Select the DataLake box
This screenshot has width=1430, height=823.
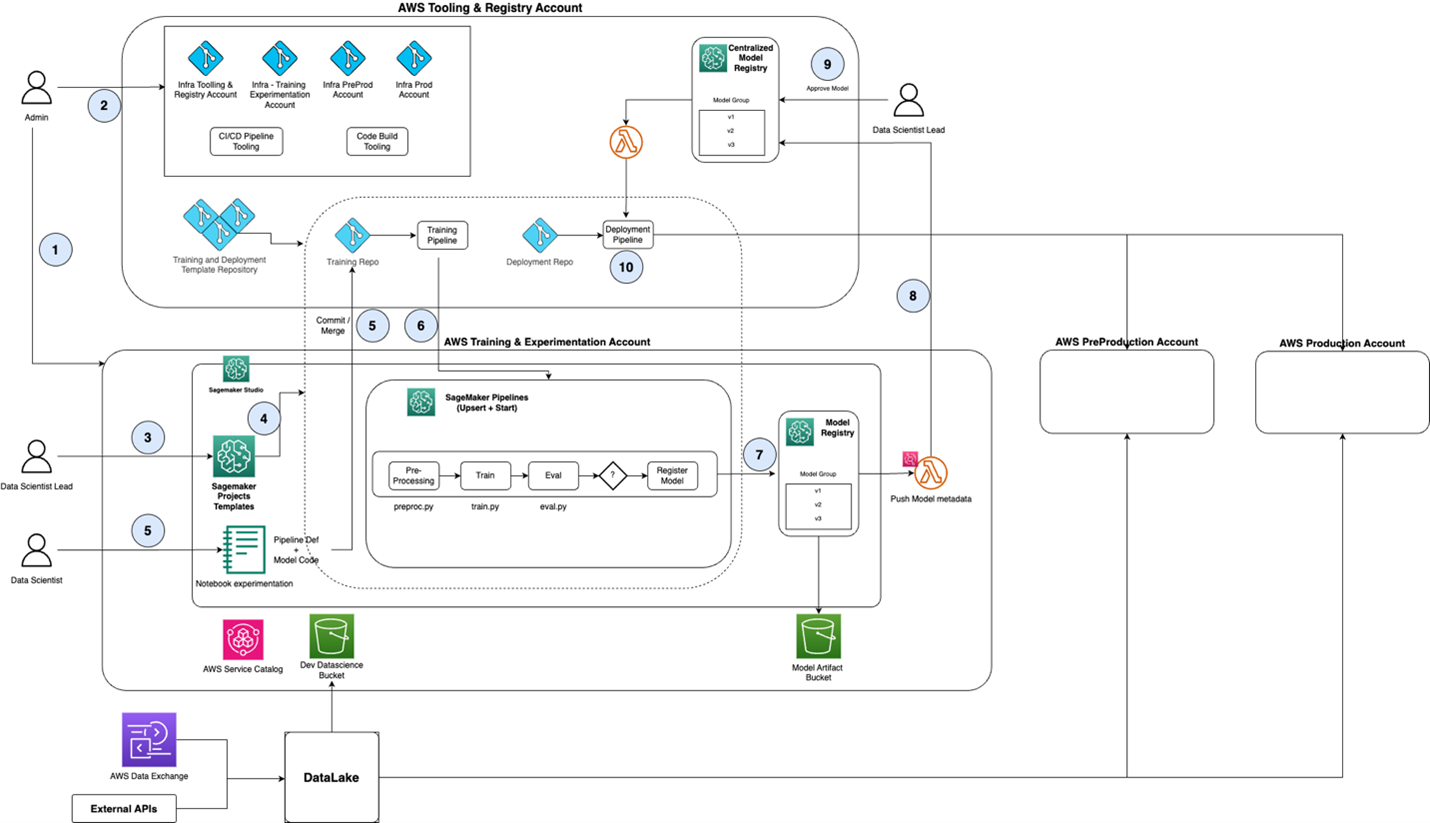330,776
